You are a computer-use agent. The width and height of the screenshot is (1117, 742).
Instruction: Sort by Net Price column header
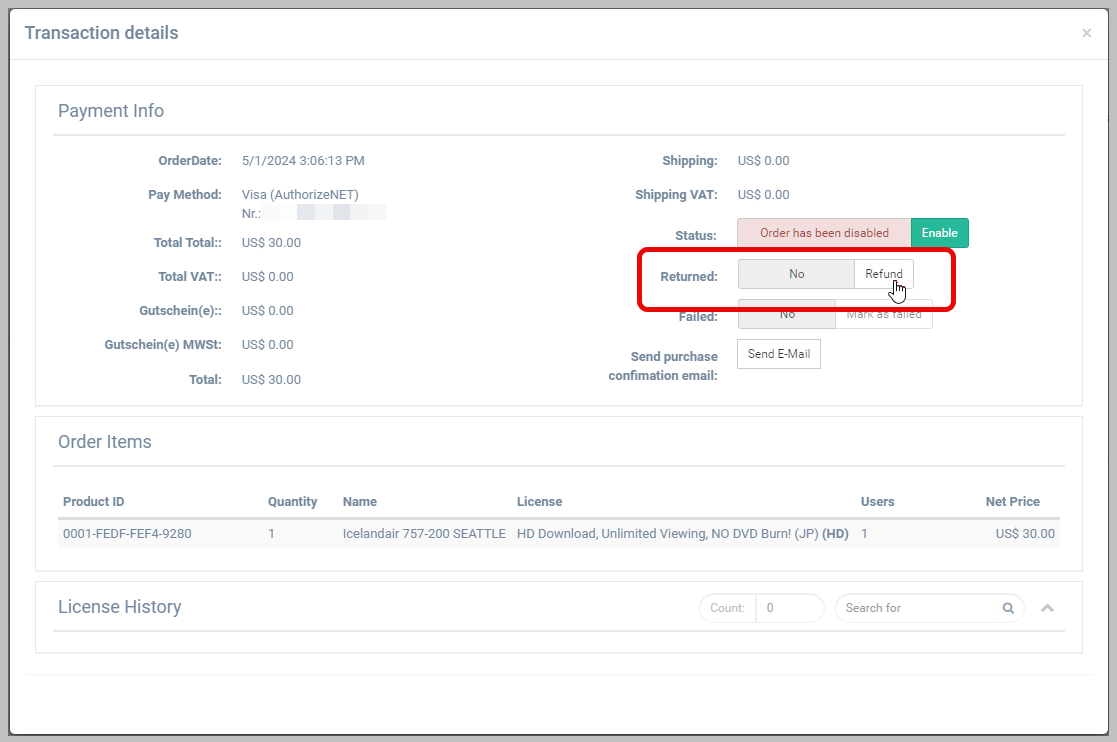pos(1012,502)
